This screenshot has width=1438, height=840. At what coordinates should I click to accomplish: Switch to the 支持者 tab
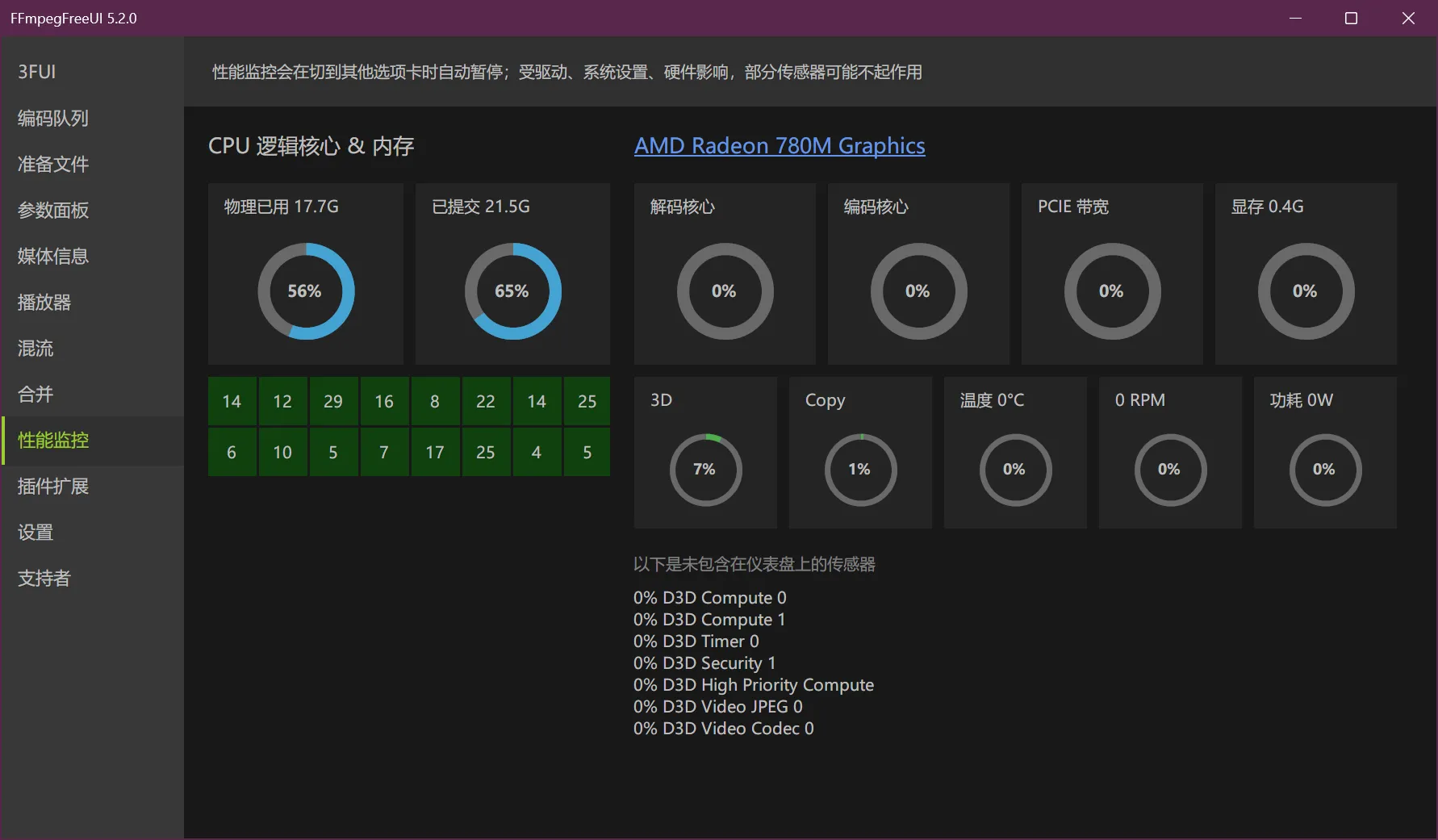(44, 579)
